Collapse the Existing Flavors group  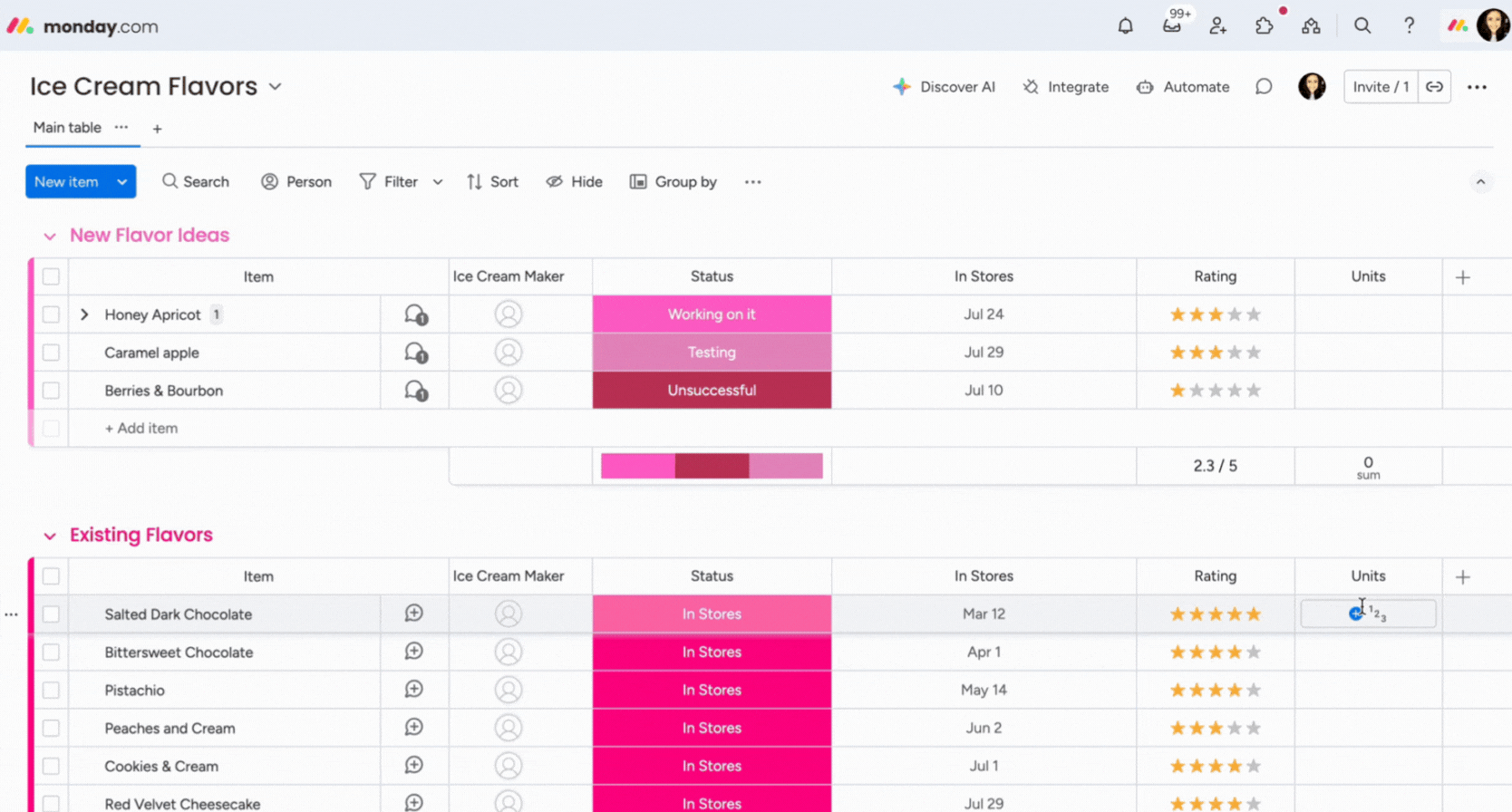pos(50,536)
